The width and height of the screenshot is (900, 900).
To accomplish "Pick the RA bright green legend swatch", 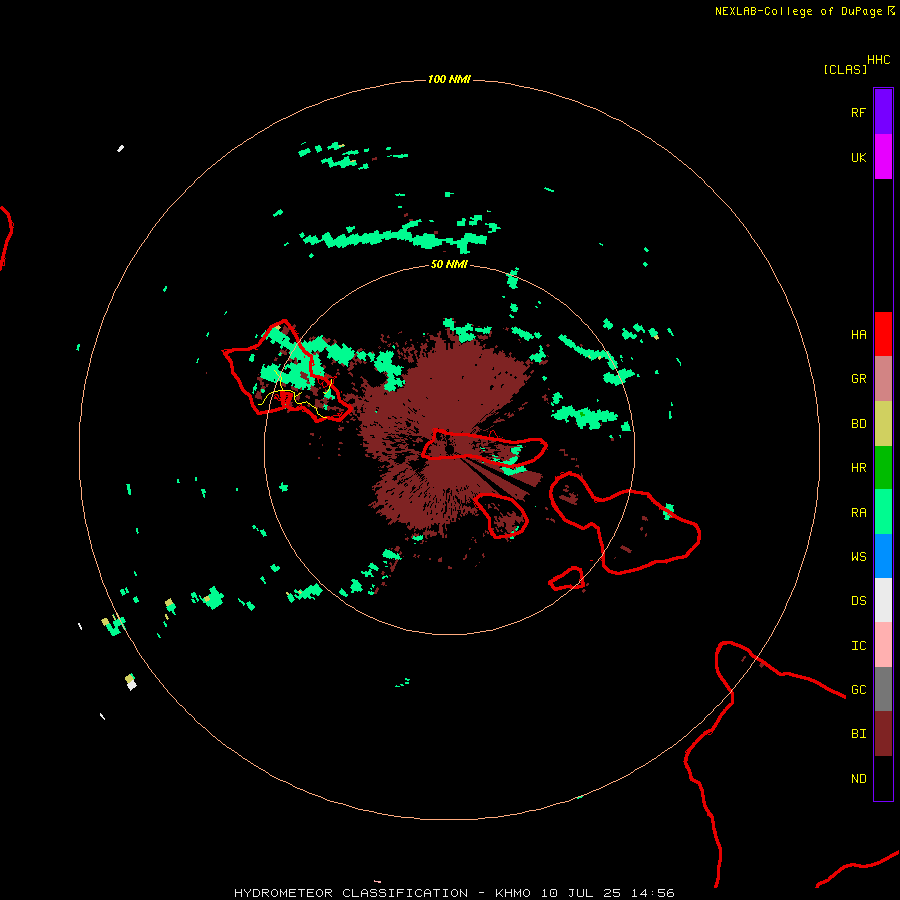I will (x=883, y=512).
